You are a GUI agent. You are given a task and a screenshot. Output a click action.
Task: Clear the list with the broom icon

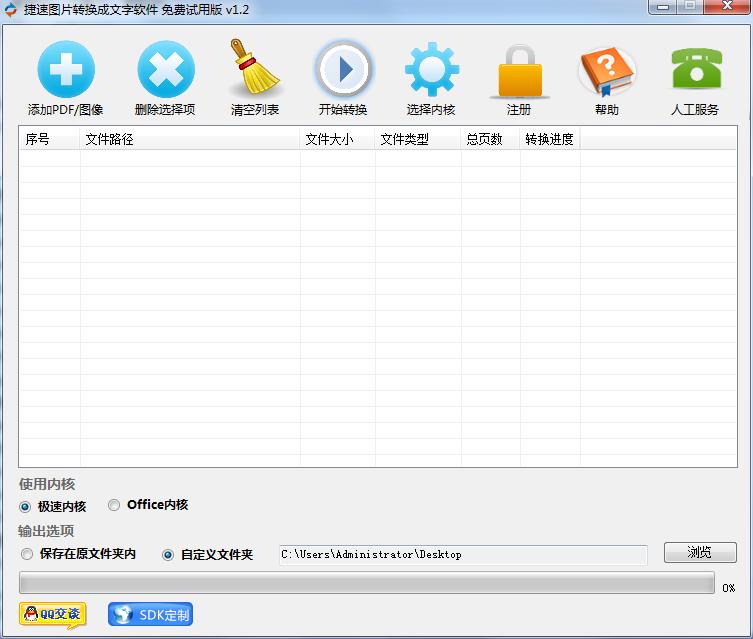[255, 66]
